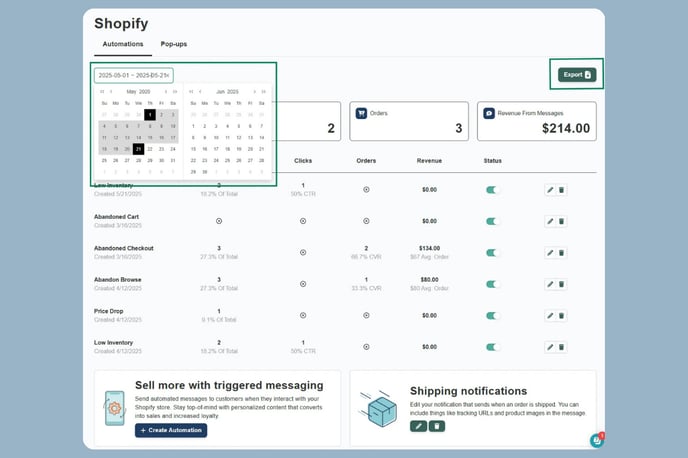This screenshot has height=458, width=688.
Task: Edit the Low Inventory automation created 4/12/2025
Action: pyautogui.click(x=550, y=347)
